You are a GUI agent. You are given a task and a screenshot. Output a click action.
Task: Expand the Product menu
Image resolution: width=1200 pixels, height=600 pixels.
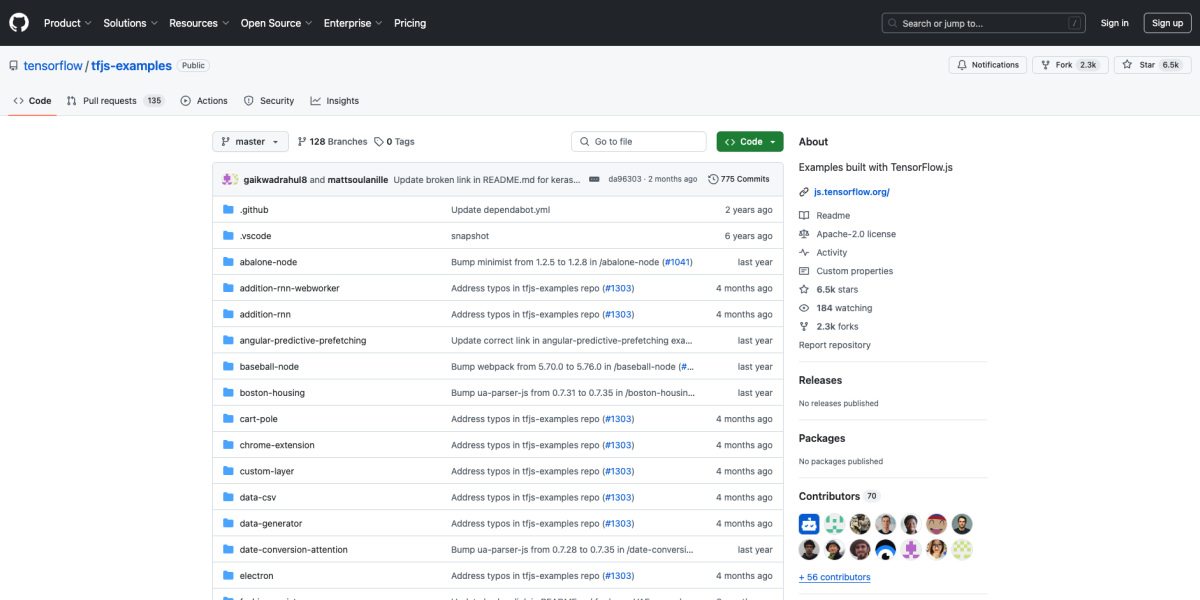[67, 23]
